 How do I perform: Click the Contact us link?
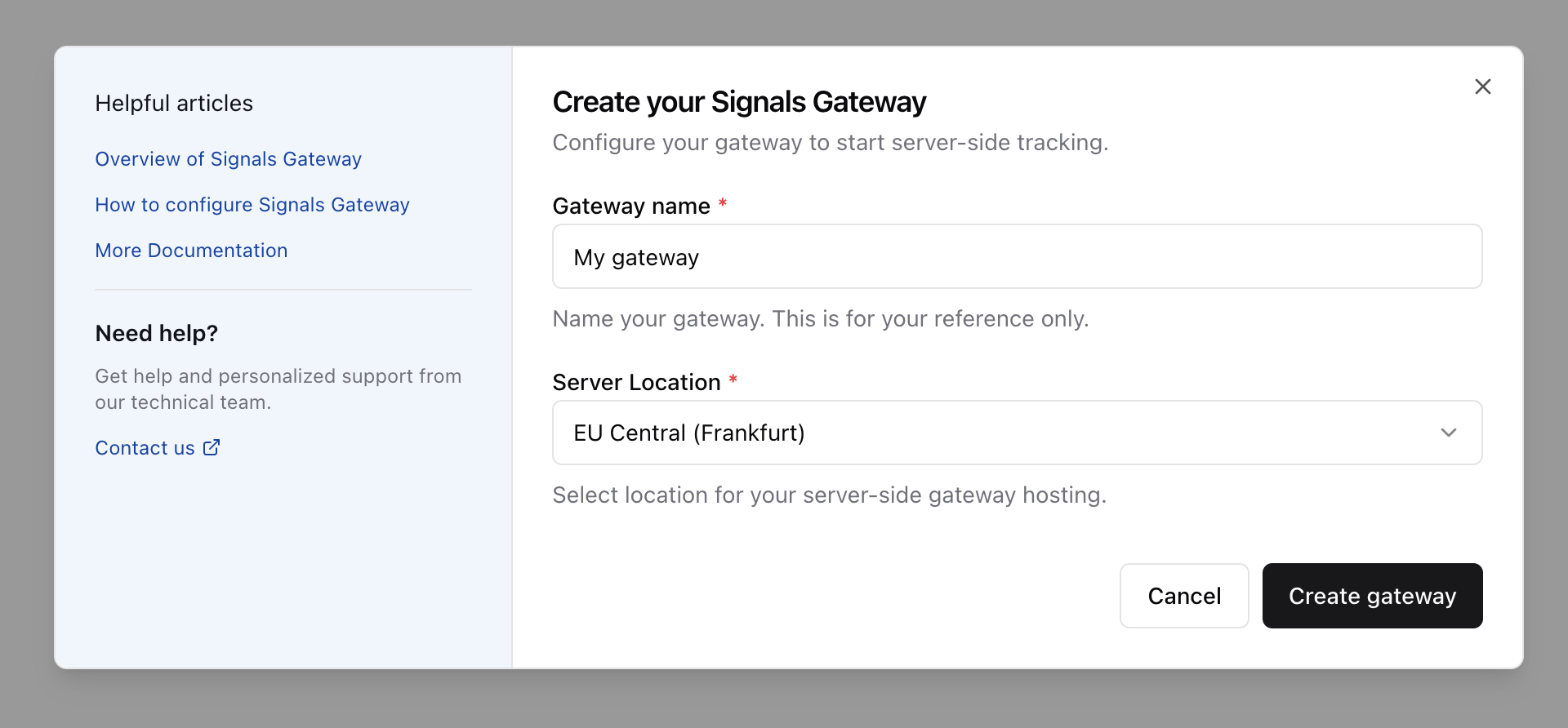coord(145,448)
